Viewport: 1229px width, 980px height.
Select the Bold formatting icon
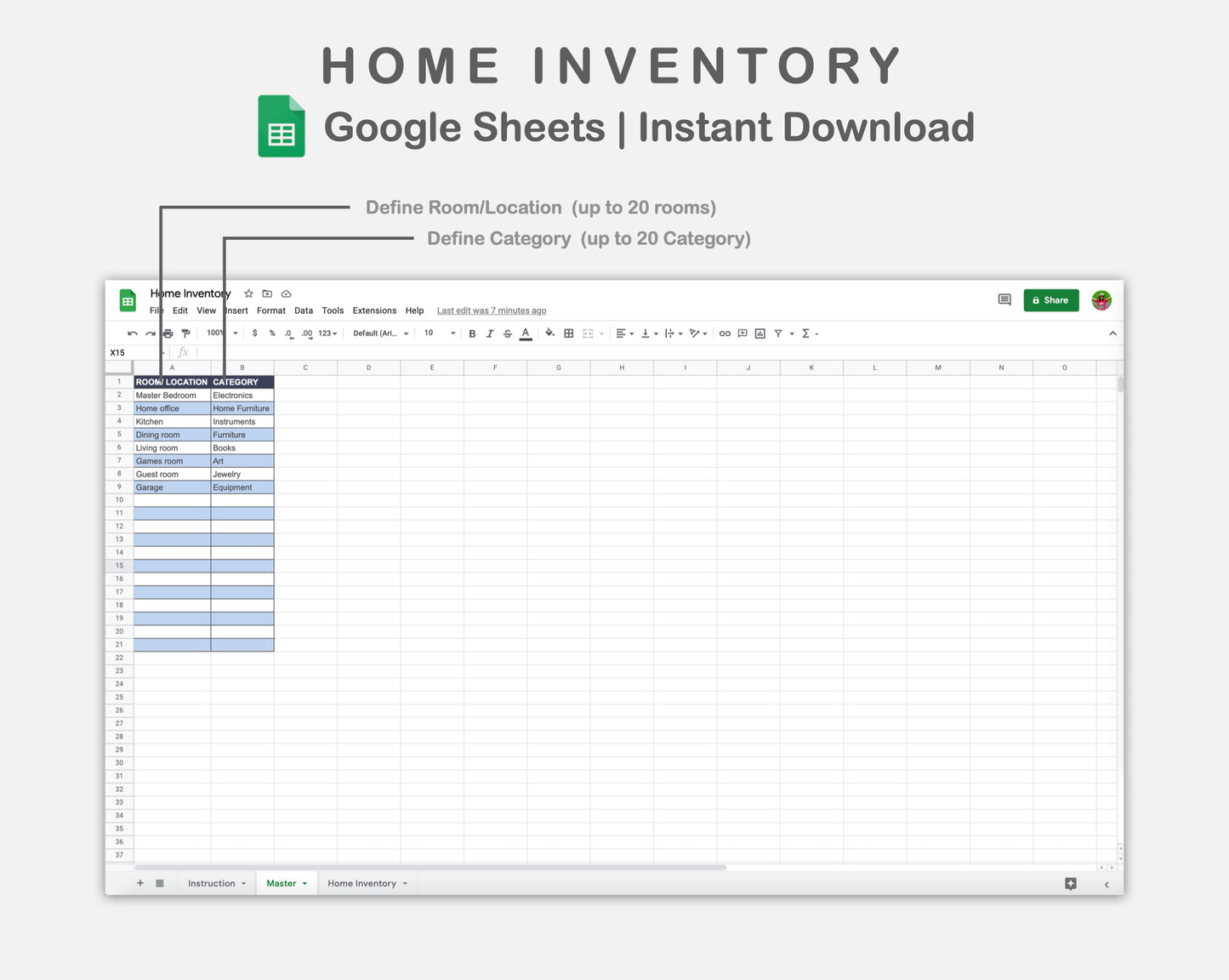coord(473,333)
